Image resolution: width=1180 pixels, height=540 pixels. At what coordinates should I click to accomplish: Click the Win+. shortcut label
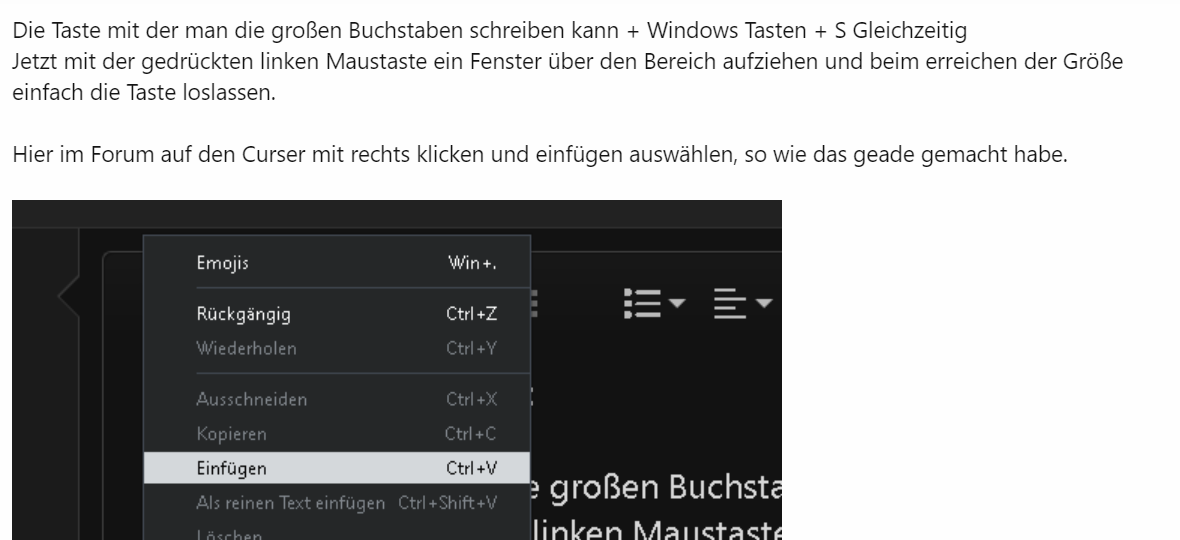click(x=473, y=262)
